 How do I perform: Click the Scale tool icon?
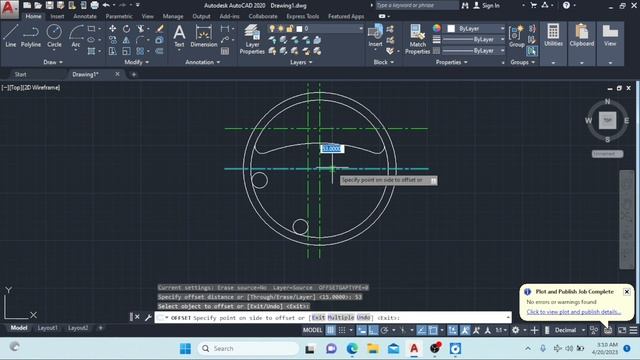tap(127, 51)
